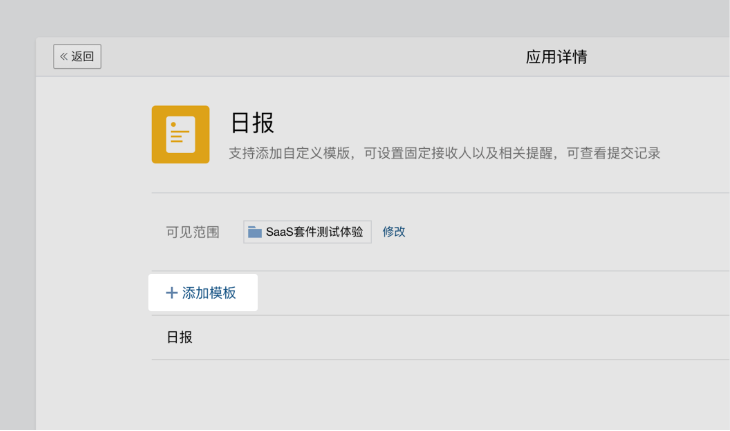Click the 修改 link for visible range
This screenshot has width=730, height=431.
coord(394,231)
